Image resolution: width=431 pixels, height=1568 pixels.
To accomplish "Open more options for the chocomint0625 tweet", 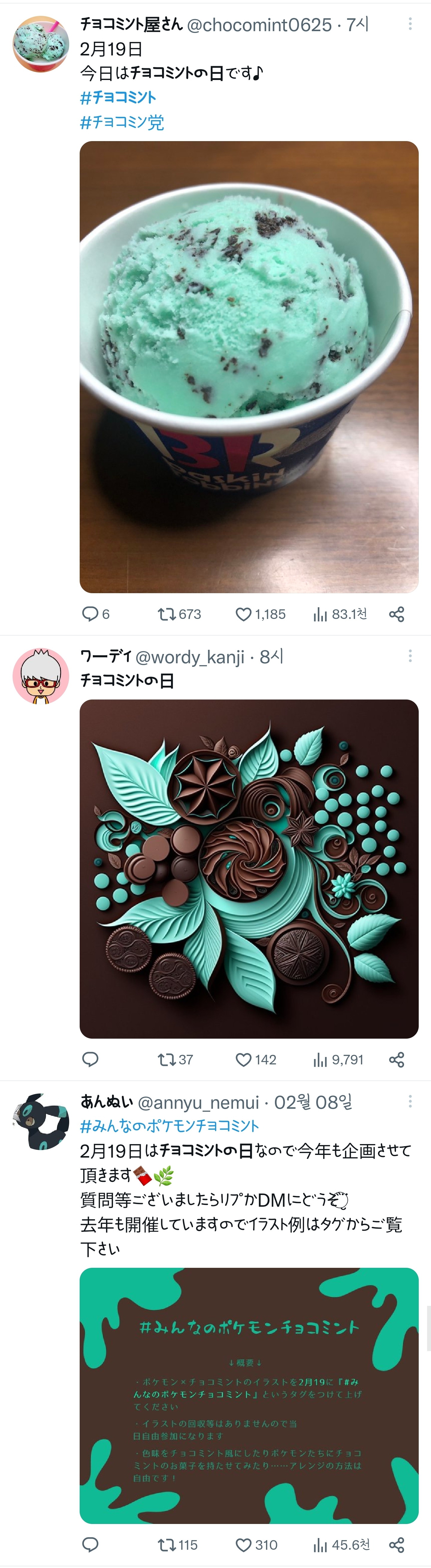I will pos(410,24).
